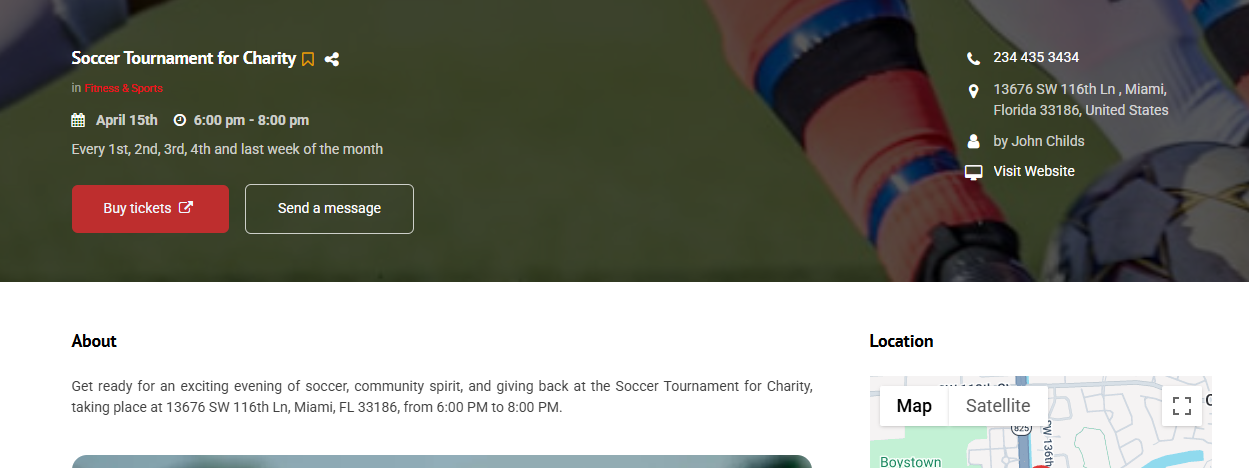Click the calendar icon next to April 15th
Screen dimensions: 1249x468
pyautogui.click(x=78, y=120)
